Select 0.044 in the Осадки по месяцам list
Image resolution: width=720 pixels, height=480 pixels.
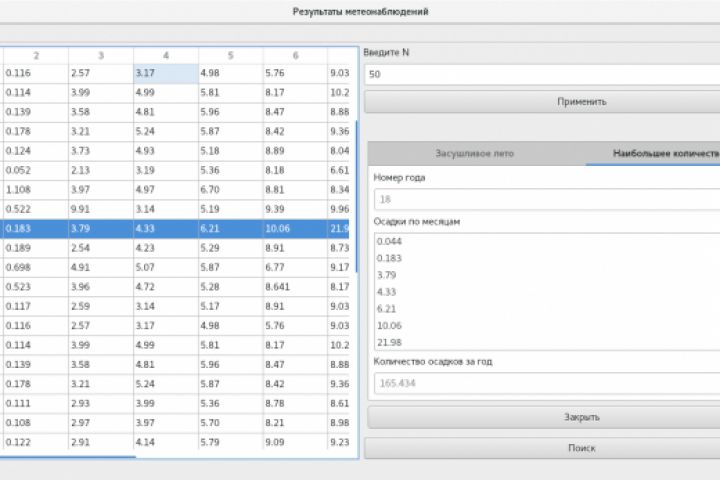click(x=547, y=241)
